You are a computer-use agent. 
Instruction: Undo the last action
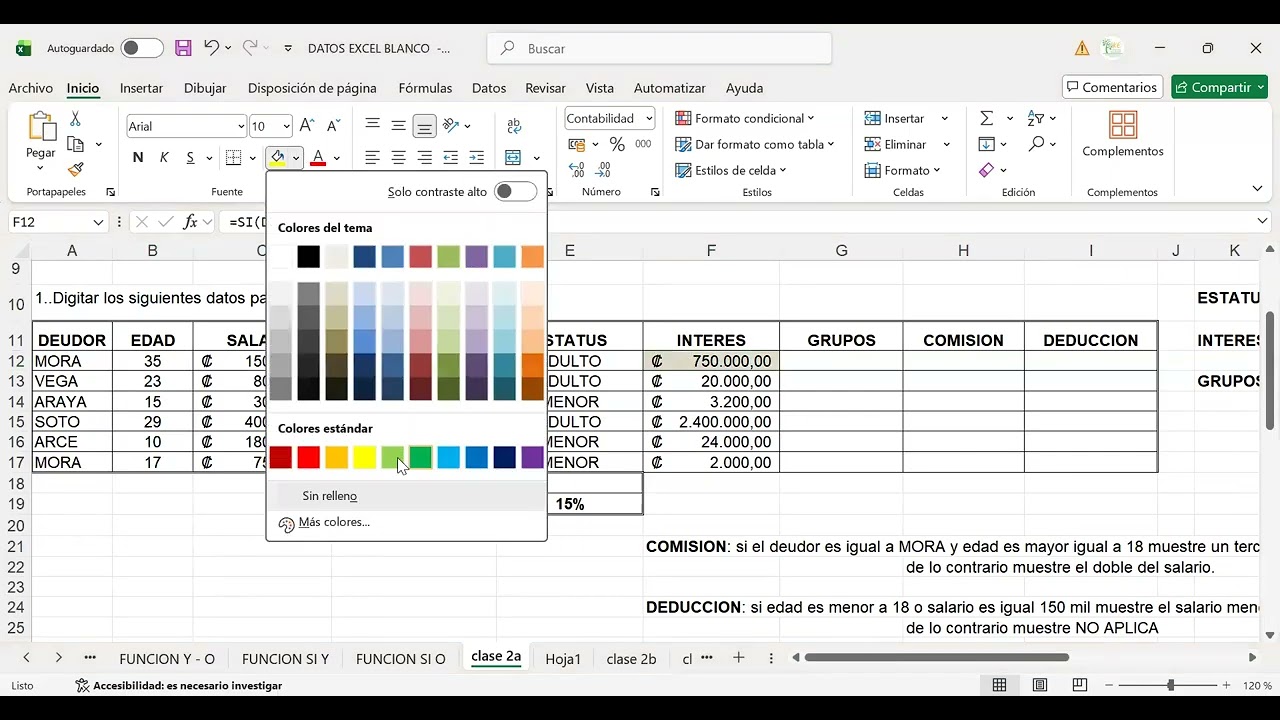(x=211, y=48)
